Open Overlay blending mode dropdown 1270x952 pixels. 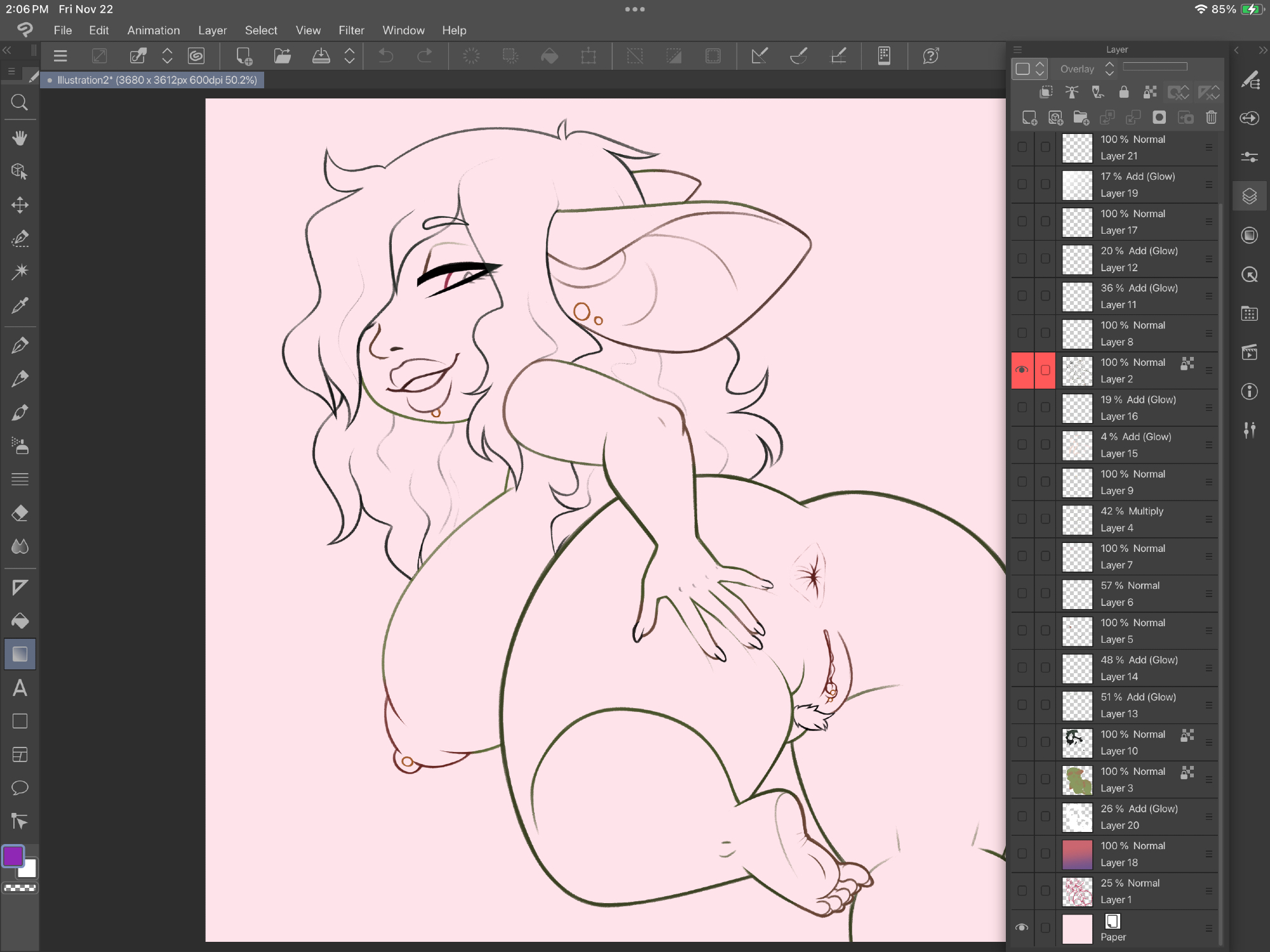[1086, 69]
